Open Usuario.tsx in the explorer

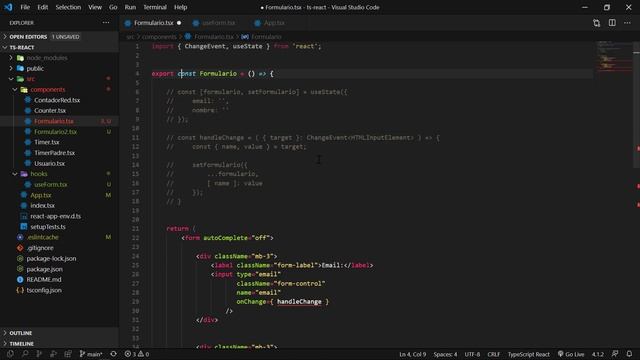(49, 163)
